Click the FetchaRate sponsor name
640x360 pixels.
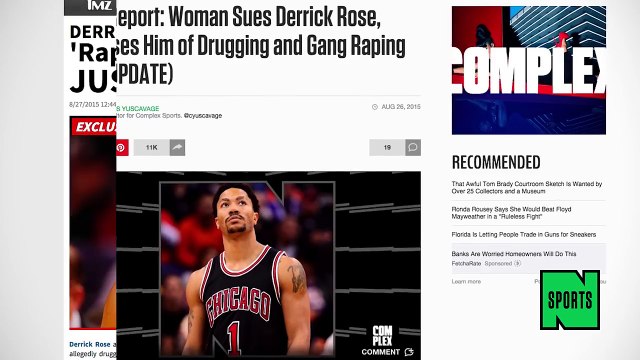click(x=466, y=264)
